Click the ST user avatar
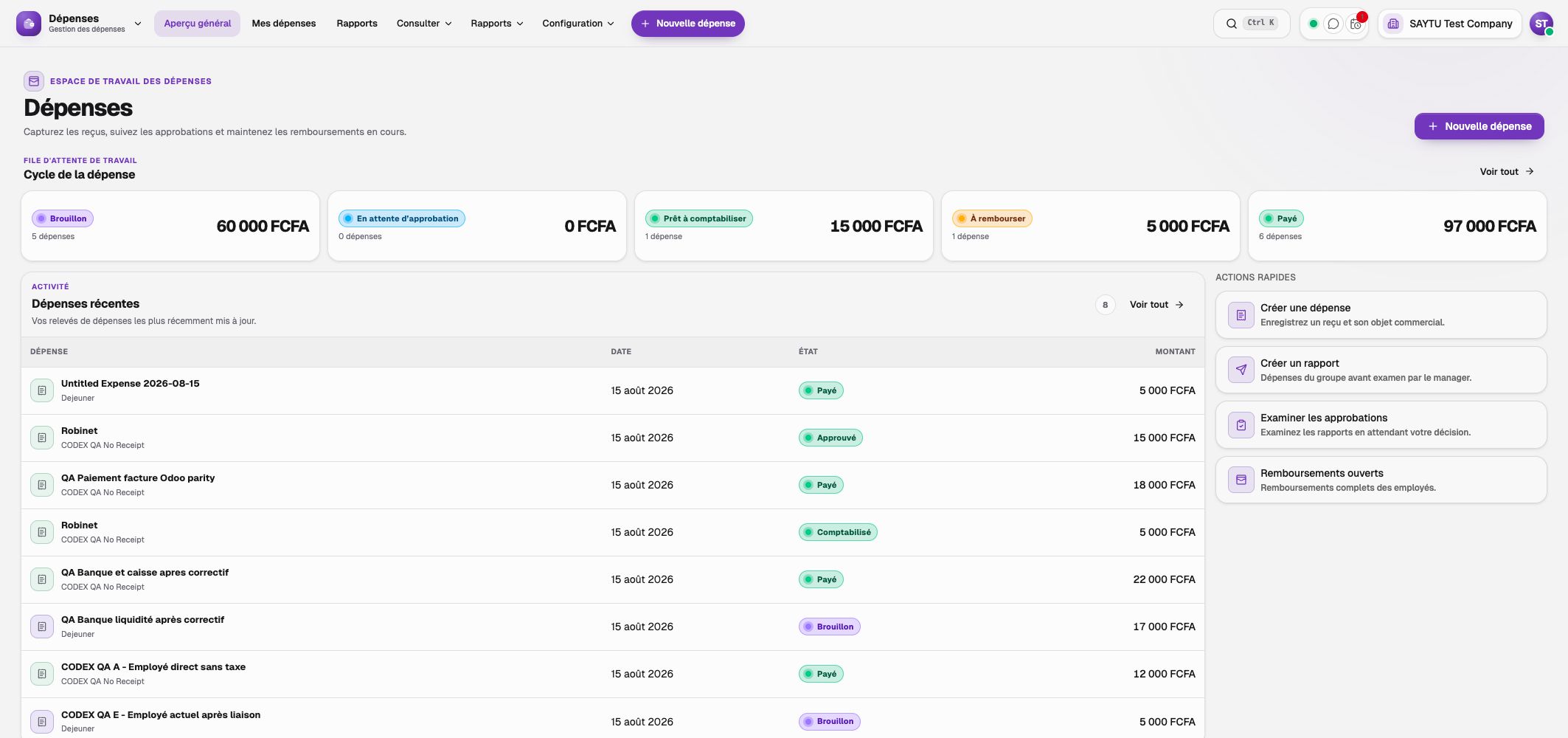The image size is (1568, 738). point(1541,24)
